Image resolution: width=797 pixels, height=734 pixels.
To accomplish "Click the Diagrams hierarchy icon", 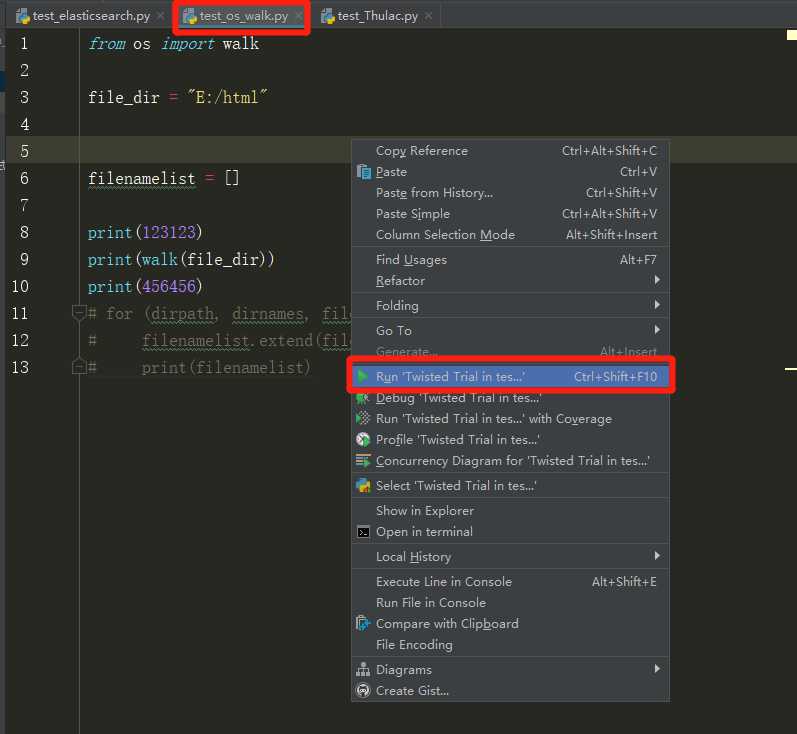I will pos(363,669).
